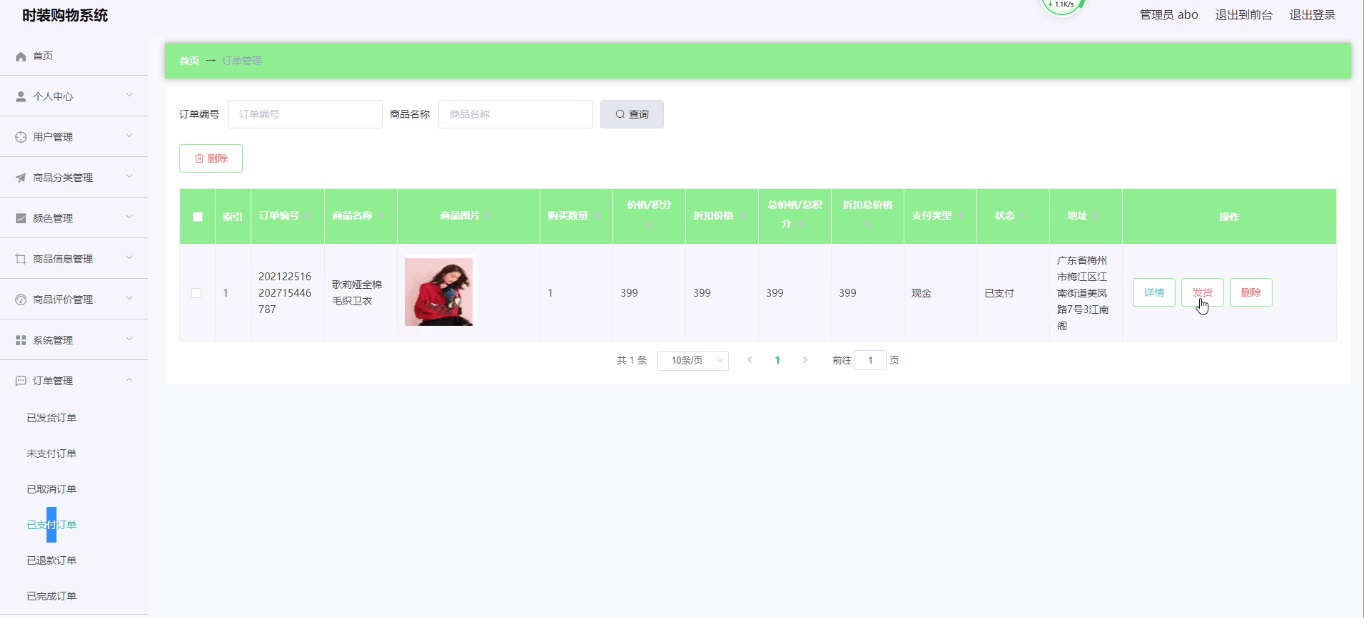Click the row's 删除 button in 操作 column
Screen dimensions: 1364x618
point(1251,293)
